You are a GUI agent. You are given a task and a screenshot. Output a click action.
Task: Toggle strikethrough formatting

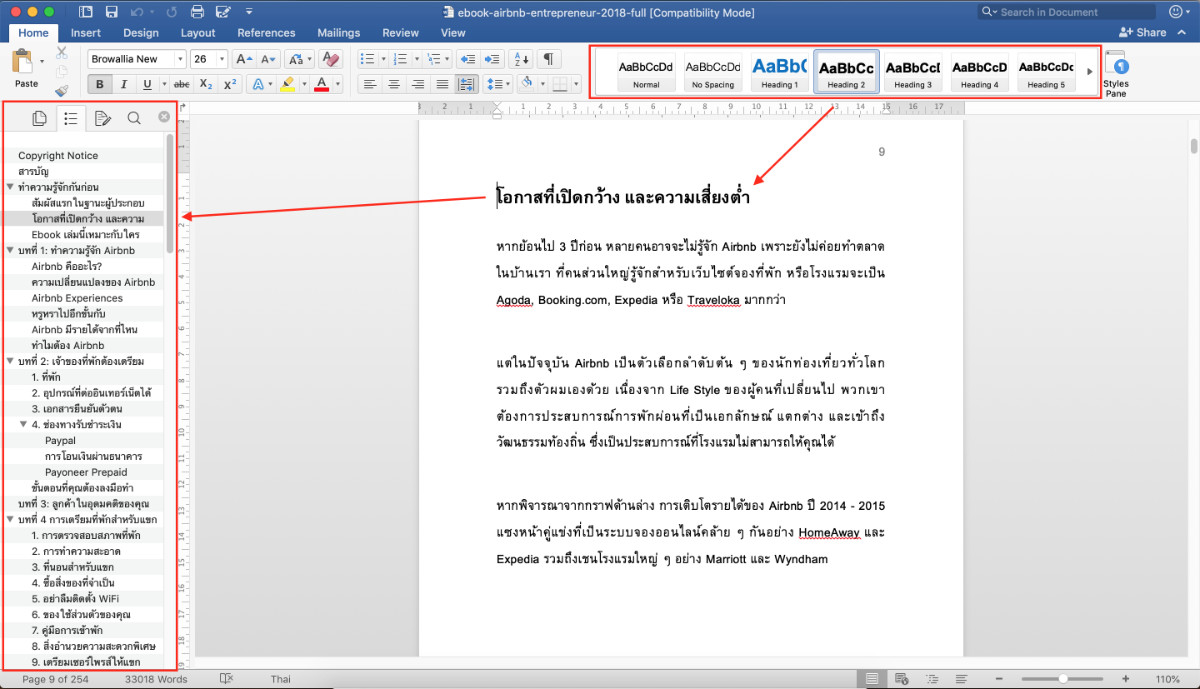coord(182,84)
